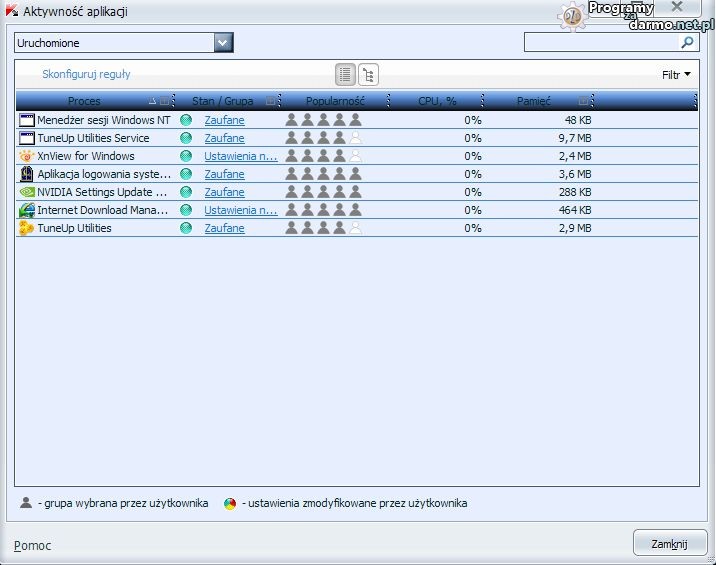716x565 pixels.
Task: Click the Proces column options icon
Action: click(165, 101)
